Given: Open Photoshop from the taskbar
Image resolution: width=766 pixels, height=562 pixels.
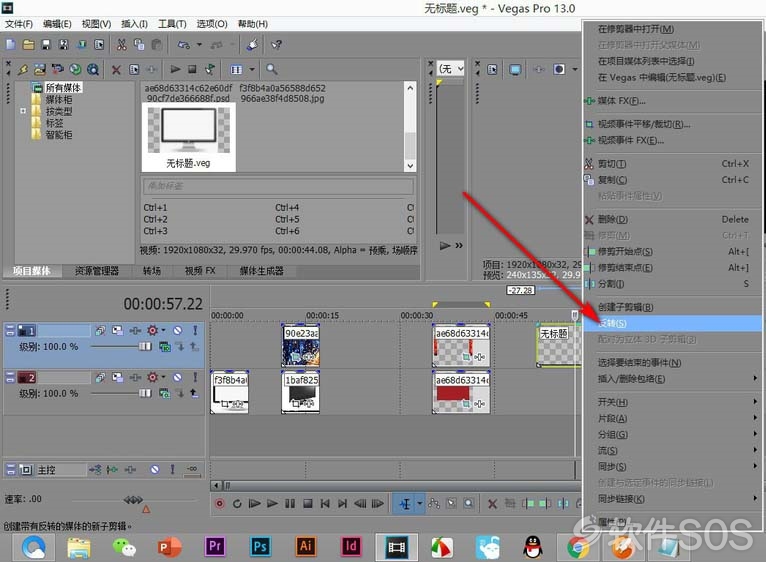Looking at the screenshot, I should pyautogui.click(x=259, y=546).
